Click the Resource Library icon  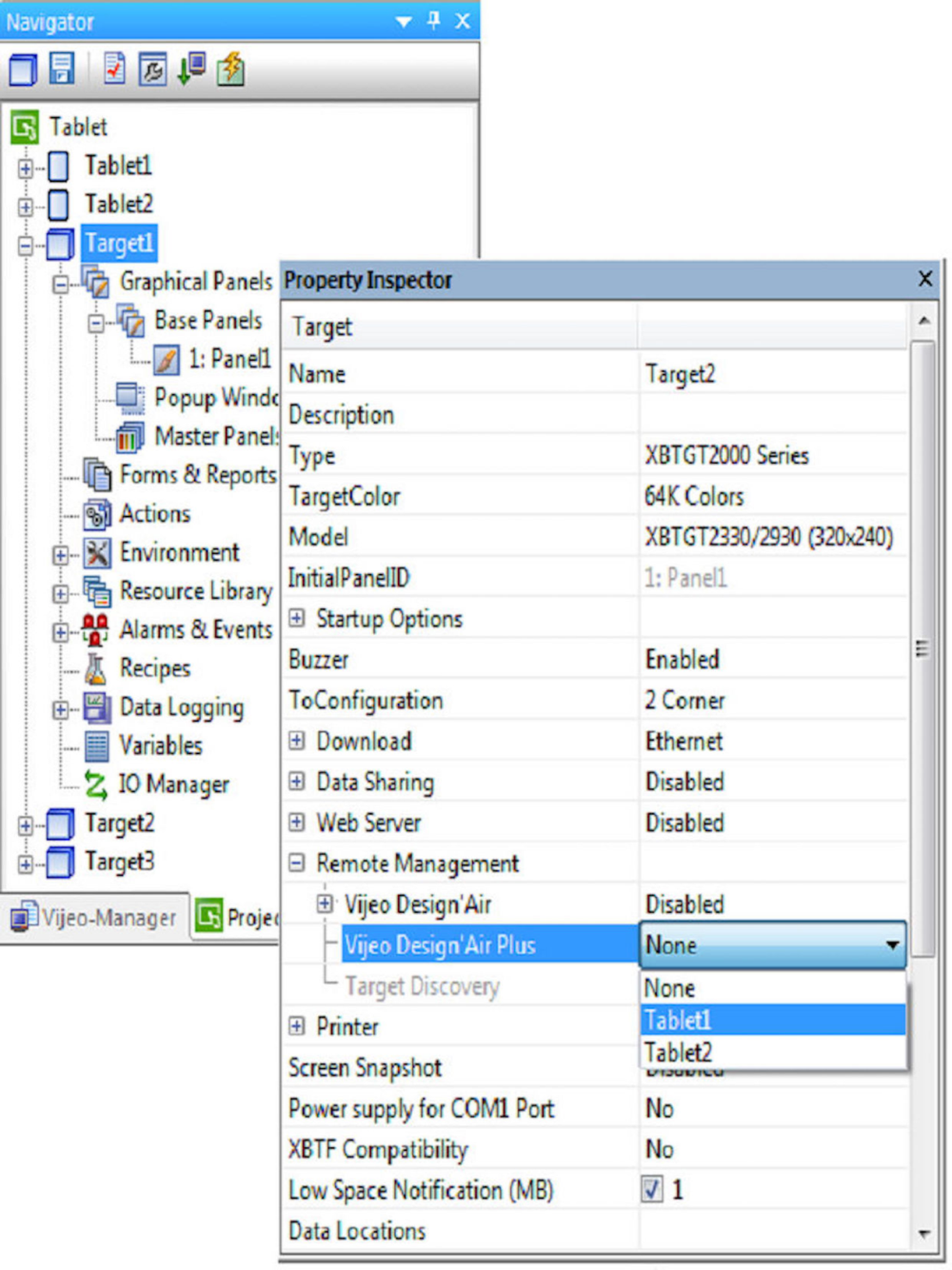point(96,591)
